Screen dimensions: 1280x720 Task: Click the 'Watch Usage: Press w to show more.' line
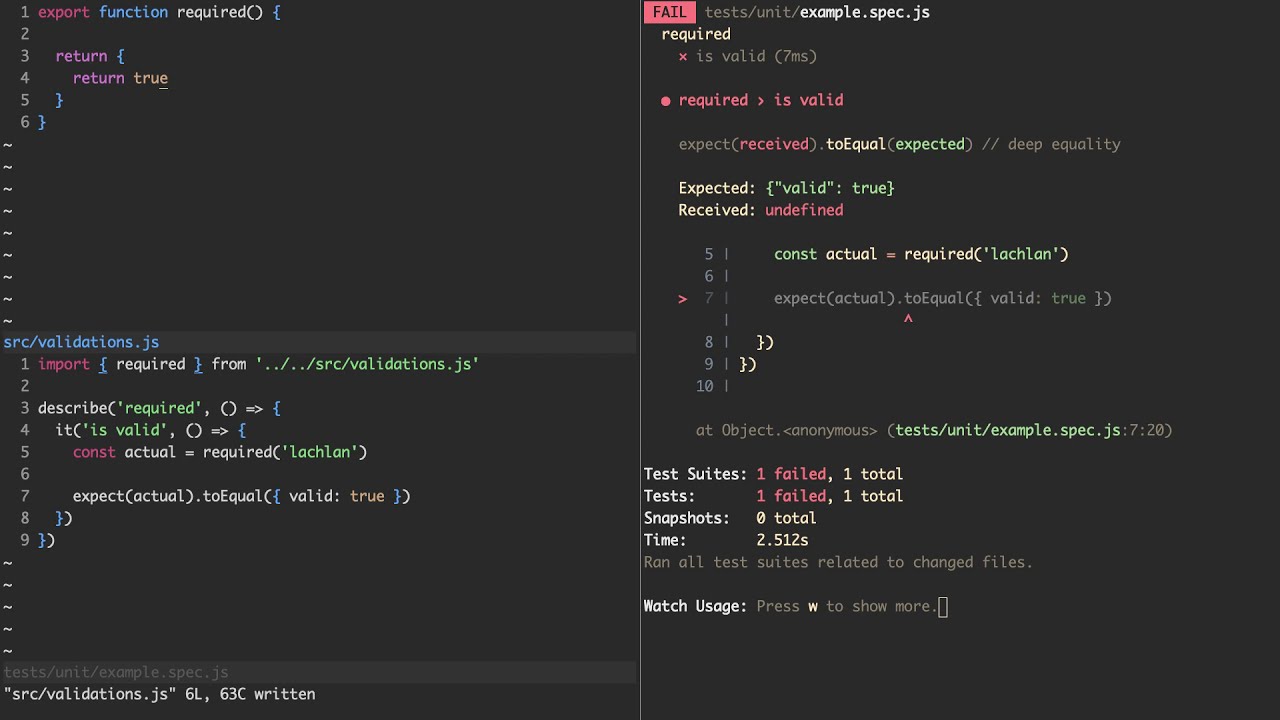(791, 606)
